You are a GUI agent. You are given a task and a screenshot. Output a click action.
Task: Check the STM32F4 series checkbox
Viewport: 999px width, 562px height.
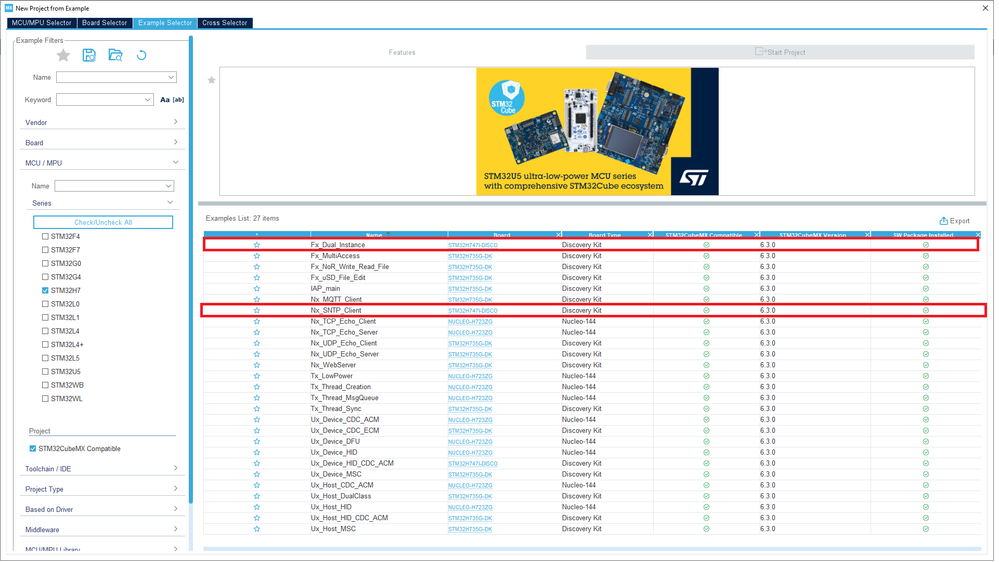45,236
